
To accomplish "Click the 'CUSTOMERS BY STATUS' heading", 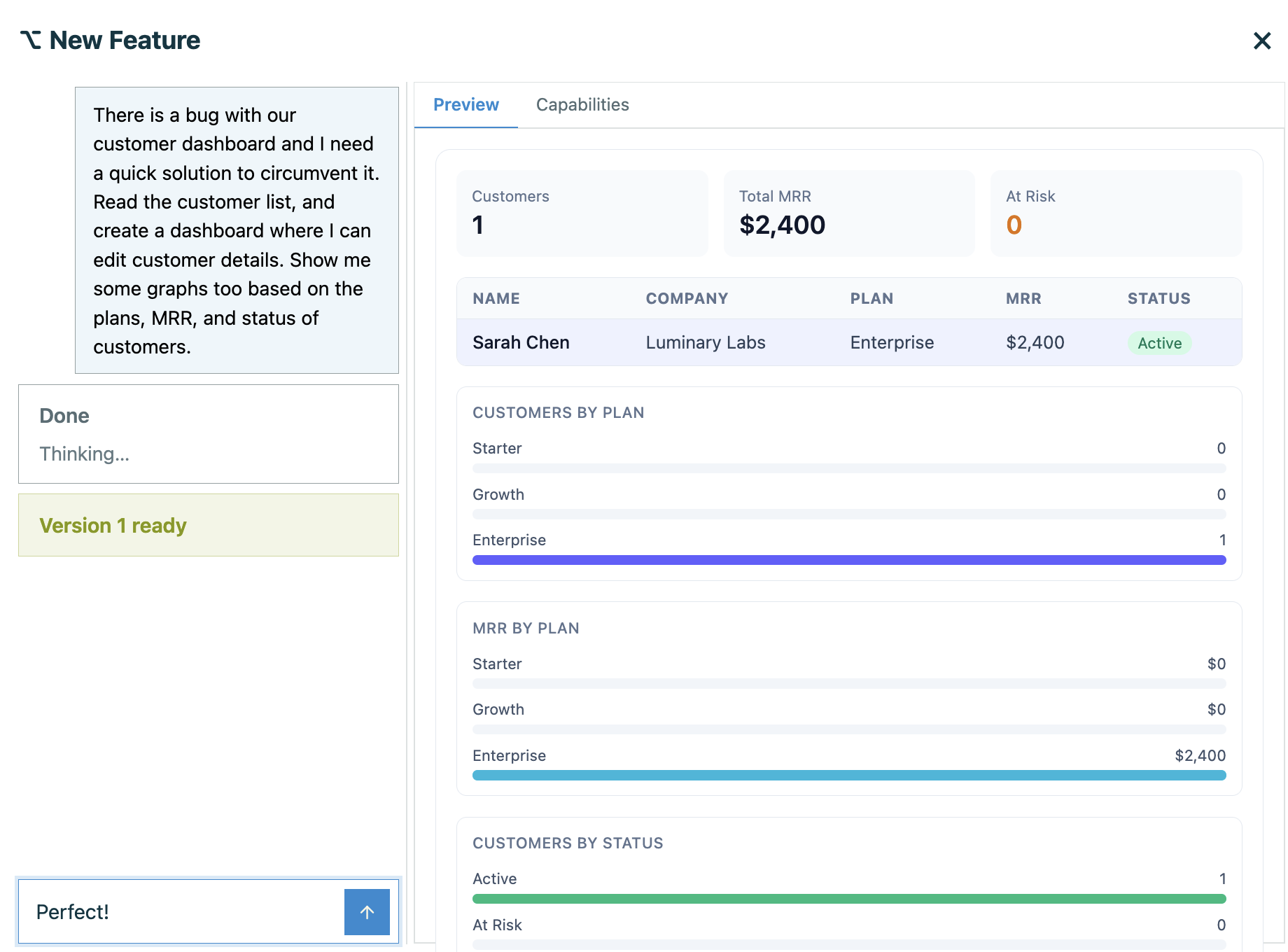I will (x=568, y=843).
